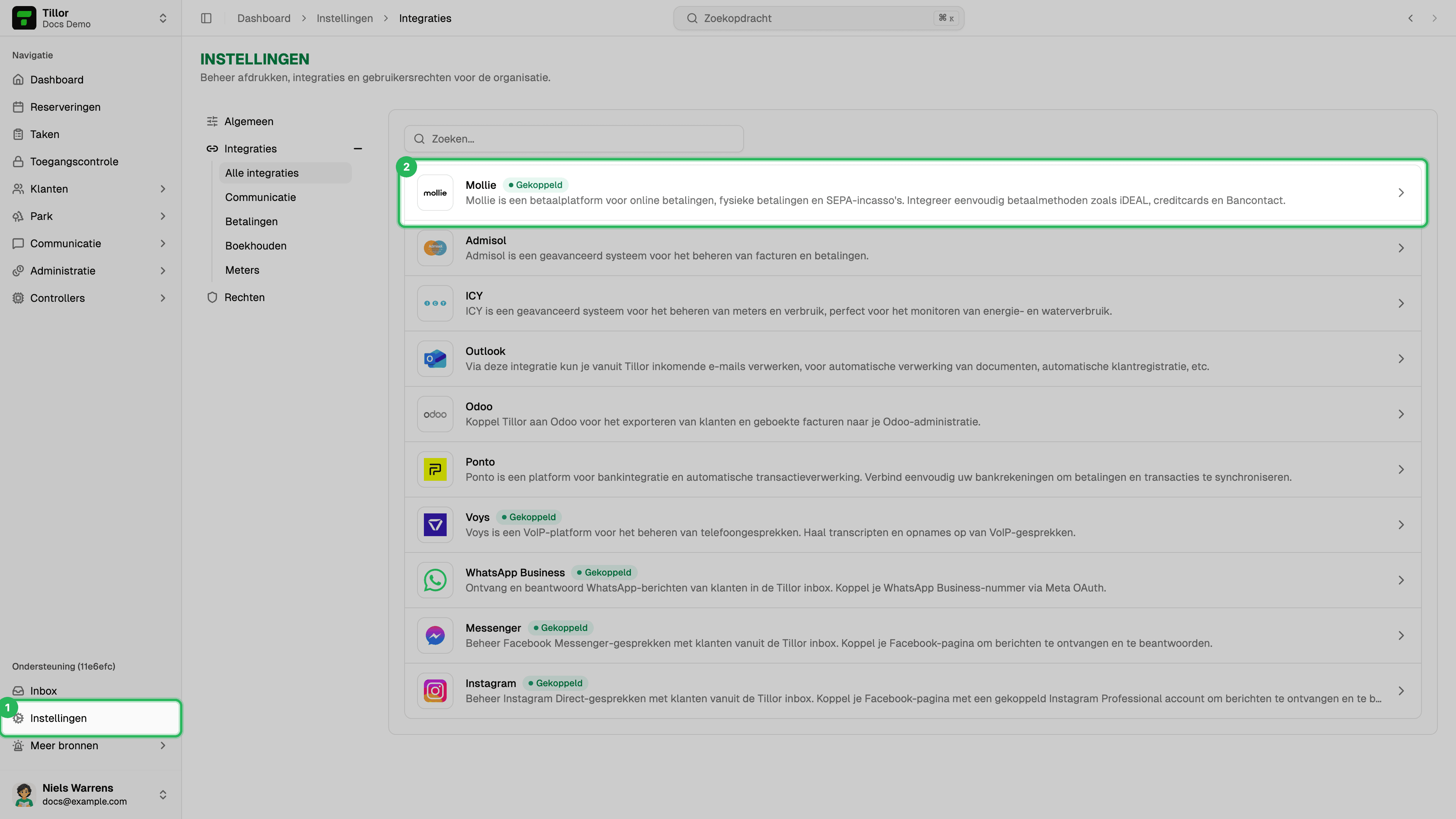Click the Messenger logo icon

(x=435, y=636)
